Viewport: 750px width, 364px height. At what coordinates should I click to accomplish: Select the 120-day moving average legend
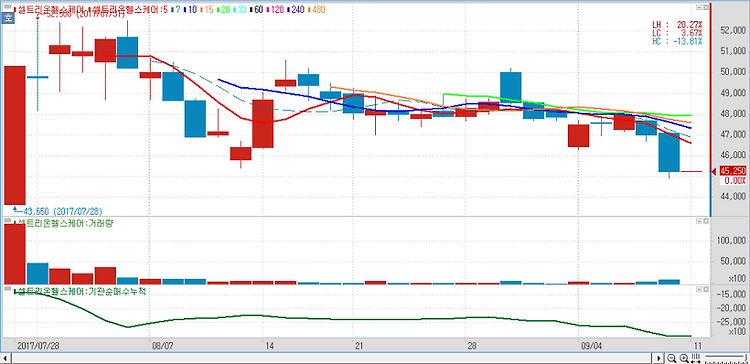(x=275, y=10)
